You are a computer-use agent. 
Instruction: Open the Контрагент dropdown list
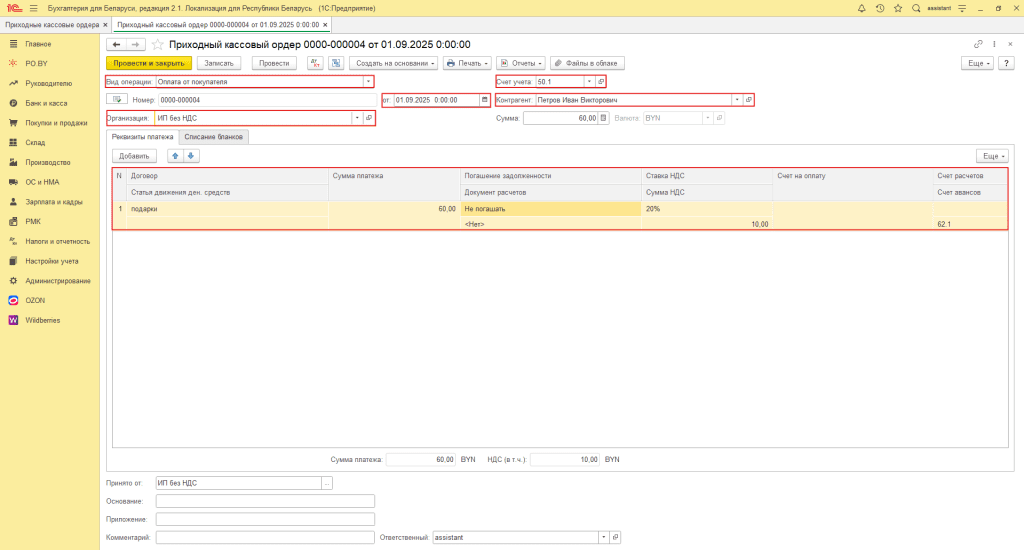(x=737, y=100)
